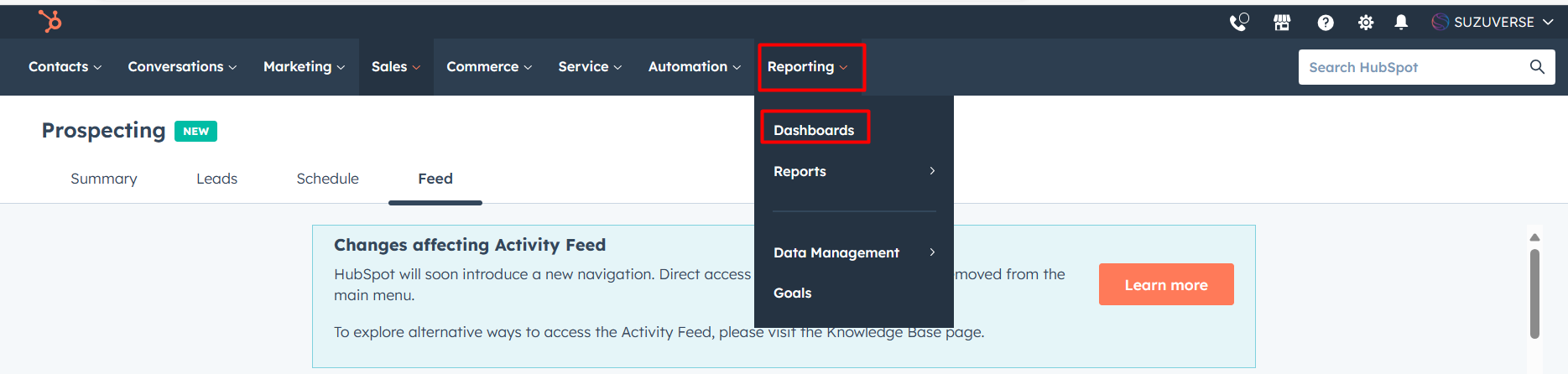Expand the Automation dropdown menu
The image size is (1568, 374).
click(694, 67)
